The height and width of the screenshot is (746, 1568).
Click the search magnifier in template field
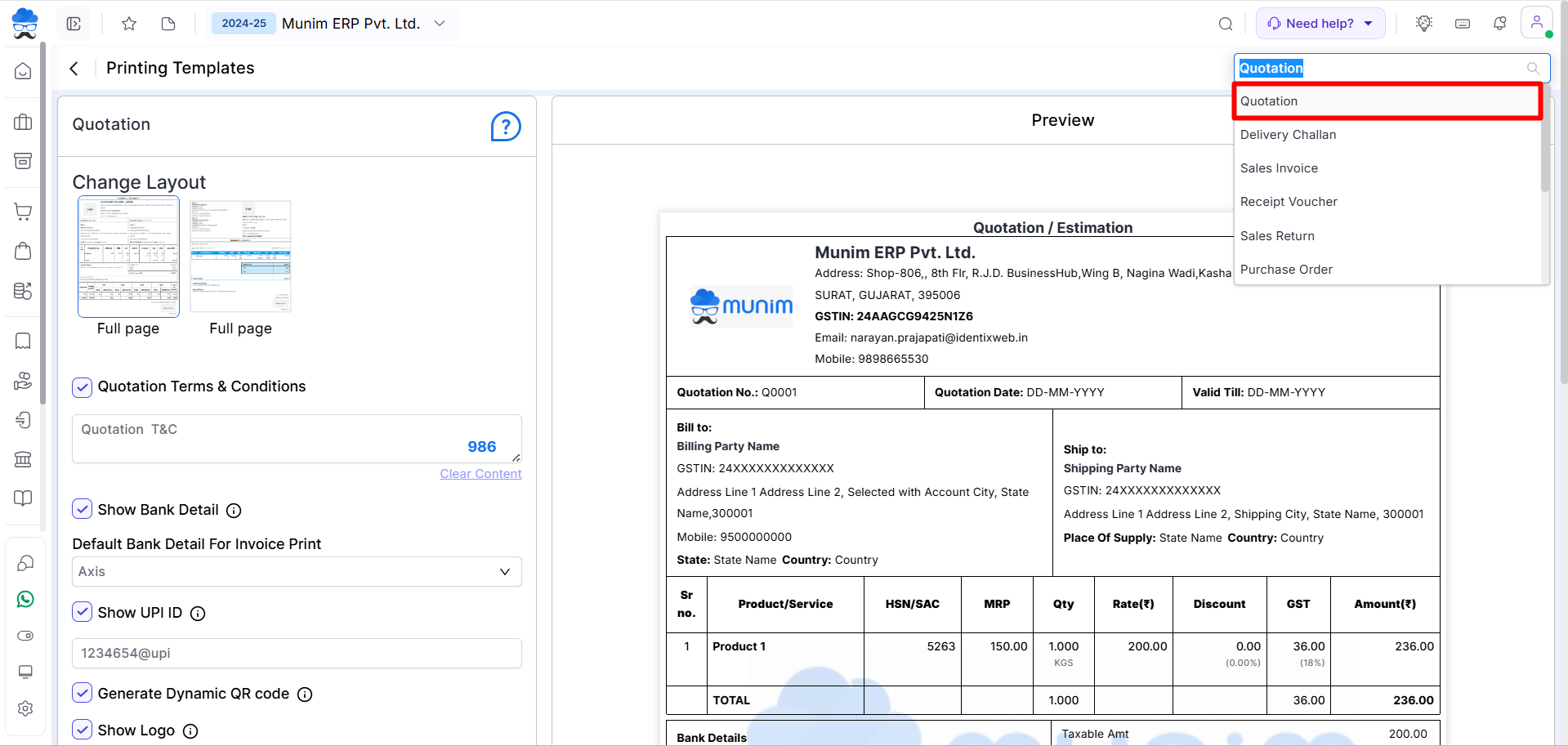point(1534,69)
